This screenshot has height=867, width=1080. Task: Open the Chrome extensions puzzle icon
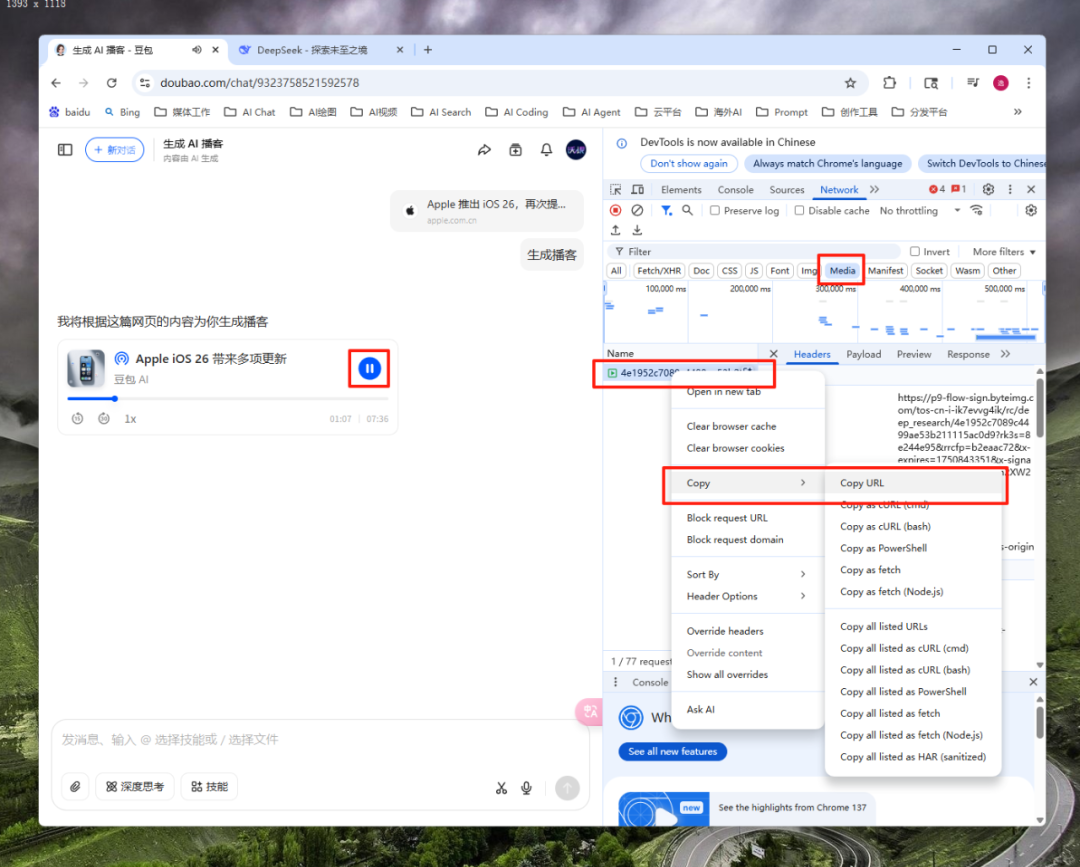[889, 83]
